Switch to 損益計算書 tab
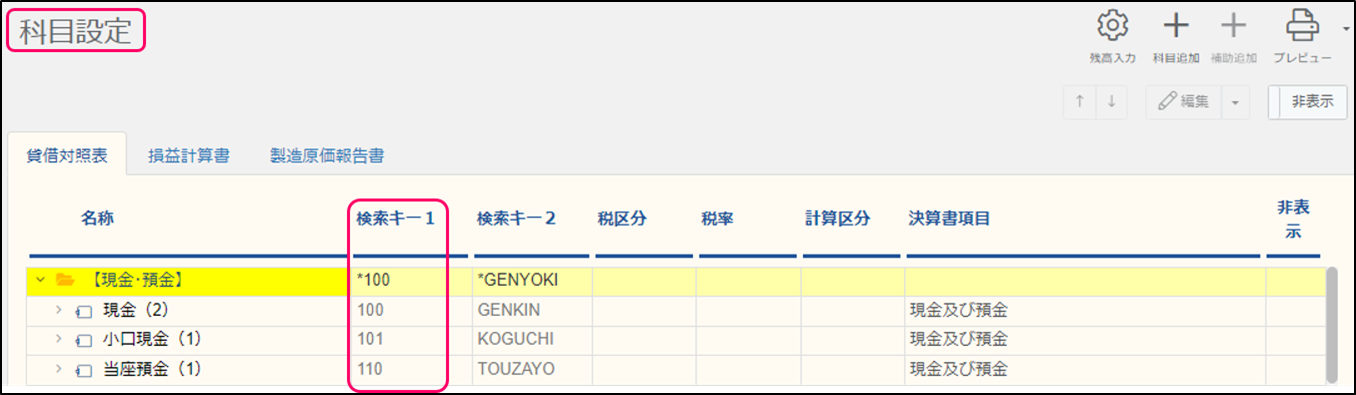 (189, 156)
